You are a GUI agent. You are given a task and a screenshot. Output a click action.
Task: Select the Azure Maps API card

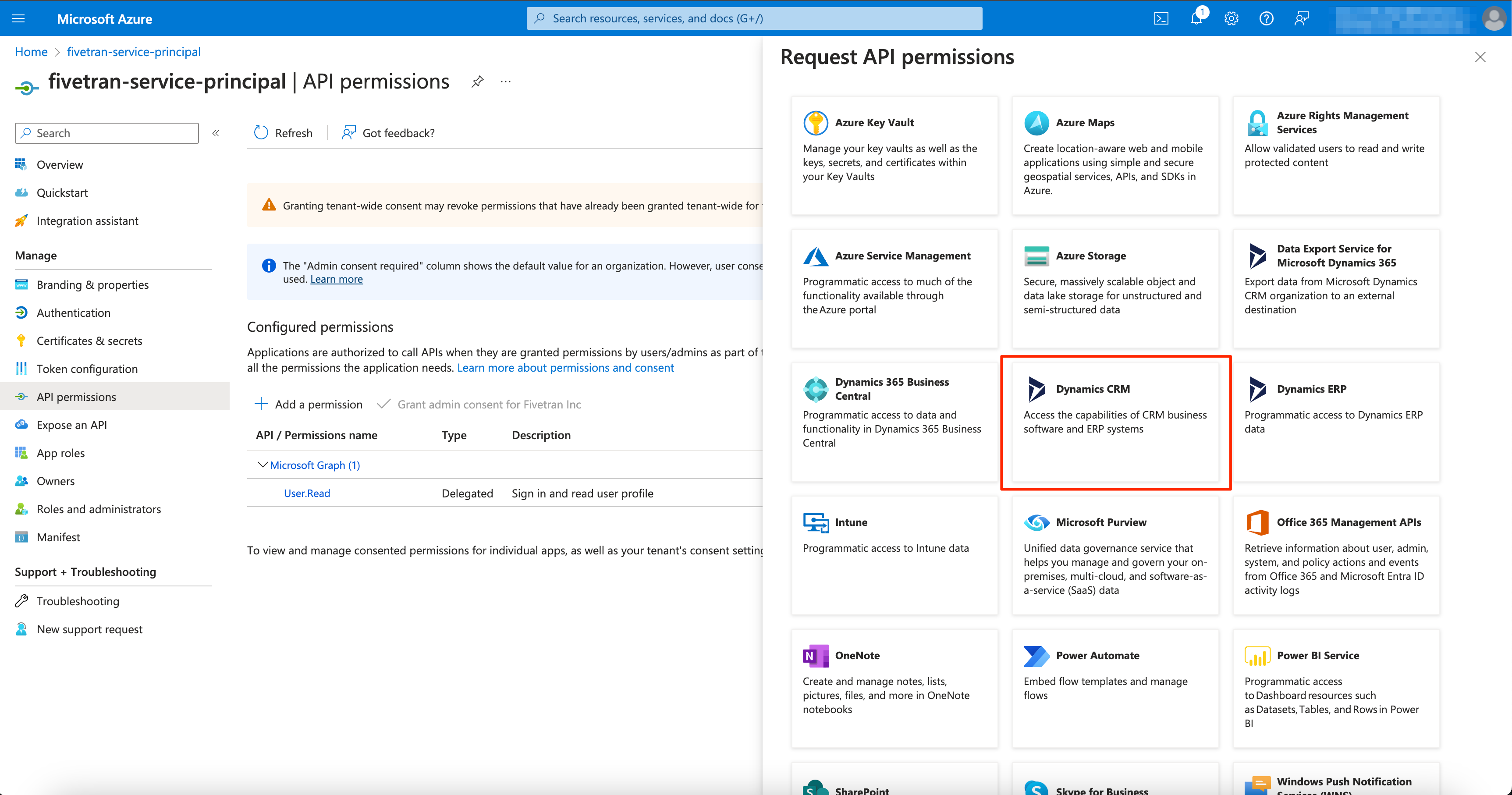1115,156
